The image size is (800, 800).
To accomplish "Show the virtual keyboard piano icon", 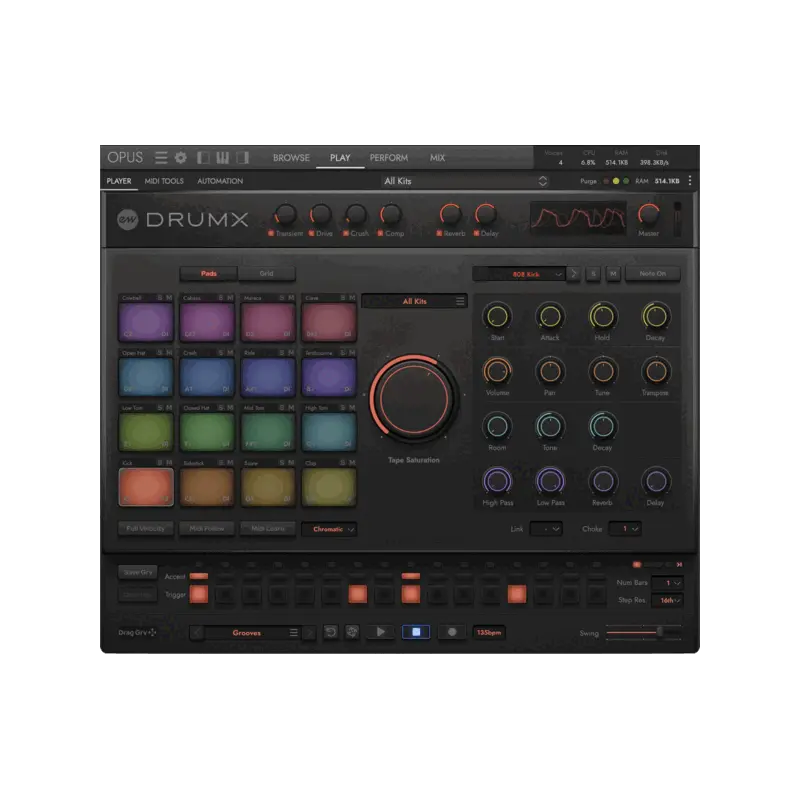I will click(222, 158).
